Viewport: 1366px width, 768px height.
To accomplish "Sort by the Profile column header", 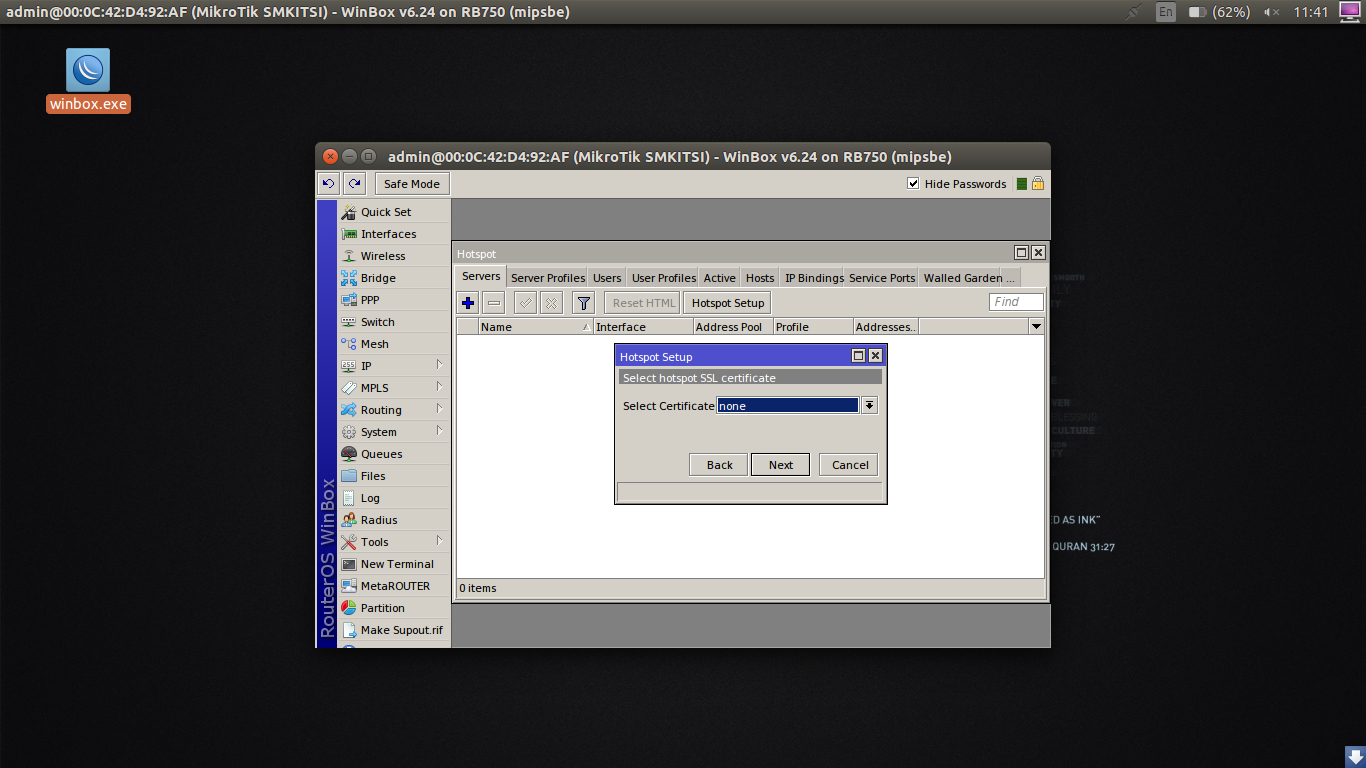I will coord(813,327).
